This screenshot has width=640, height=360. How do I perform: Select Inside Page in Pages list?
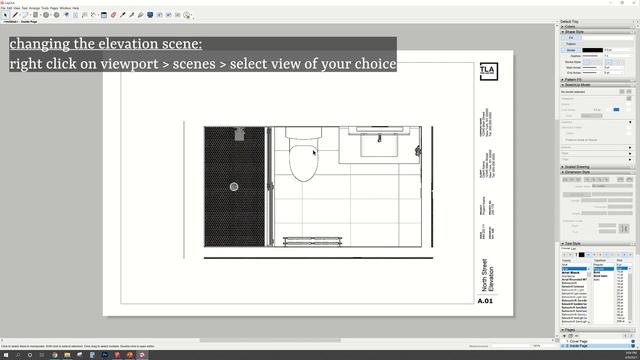click(578, 346)
